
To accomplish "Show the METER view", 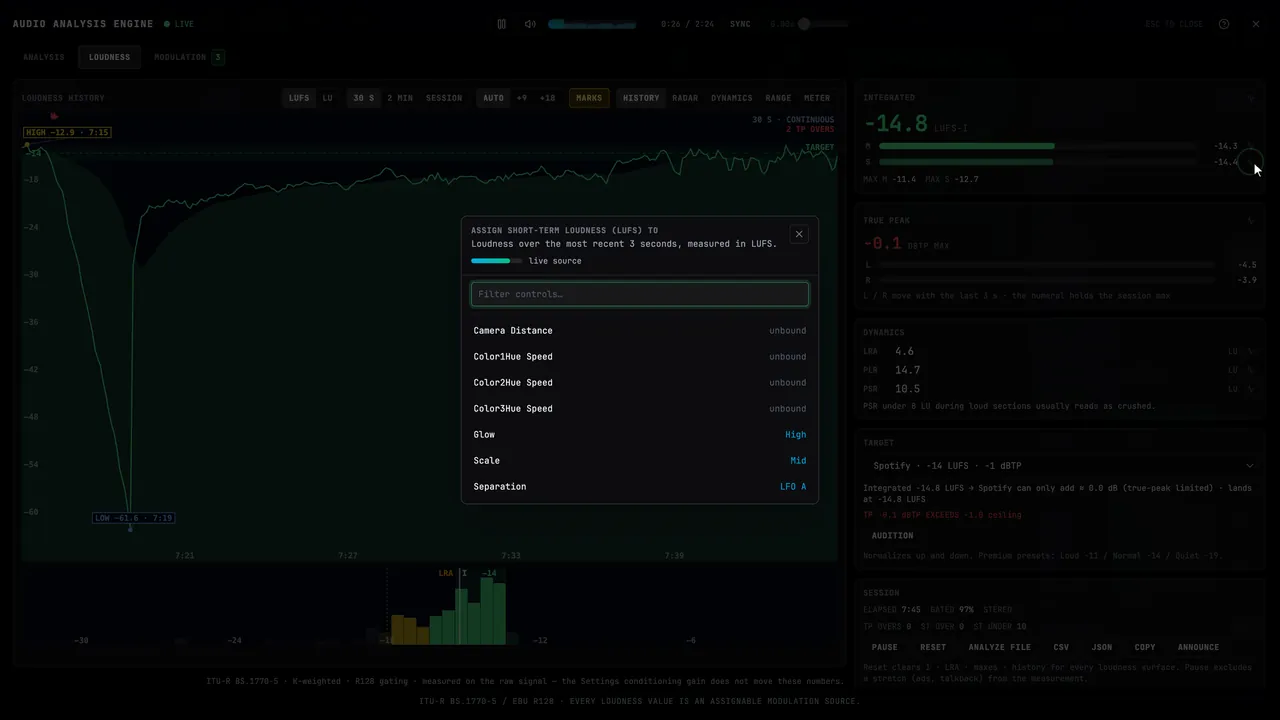I will (817, 98).
